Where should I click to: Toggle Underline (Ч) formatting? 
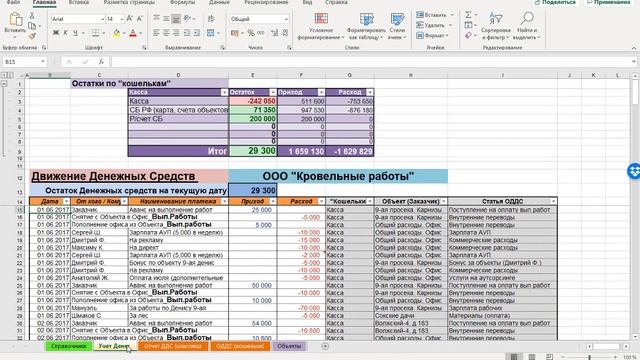(x=75, y=33)
